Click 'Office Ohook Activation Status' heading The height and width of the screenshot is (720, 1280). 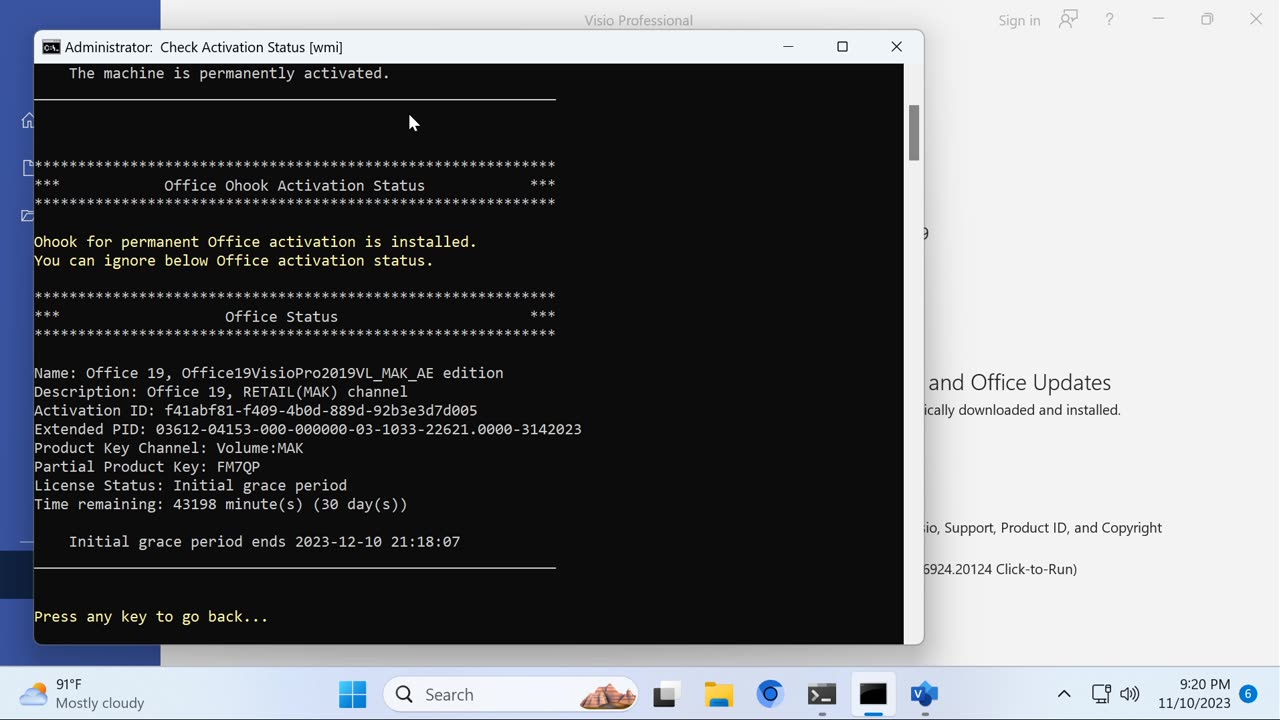tap(294, 186)
